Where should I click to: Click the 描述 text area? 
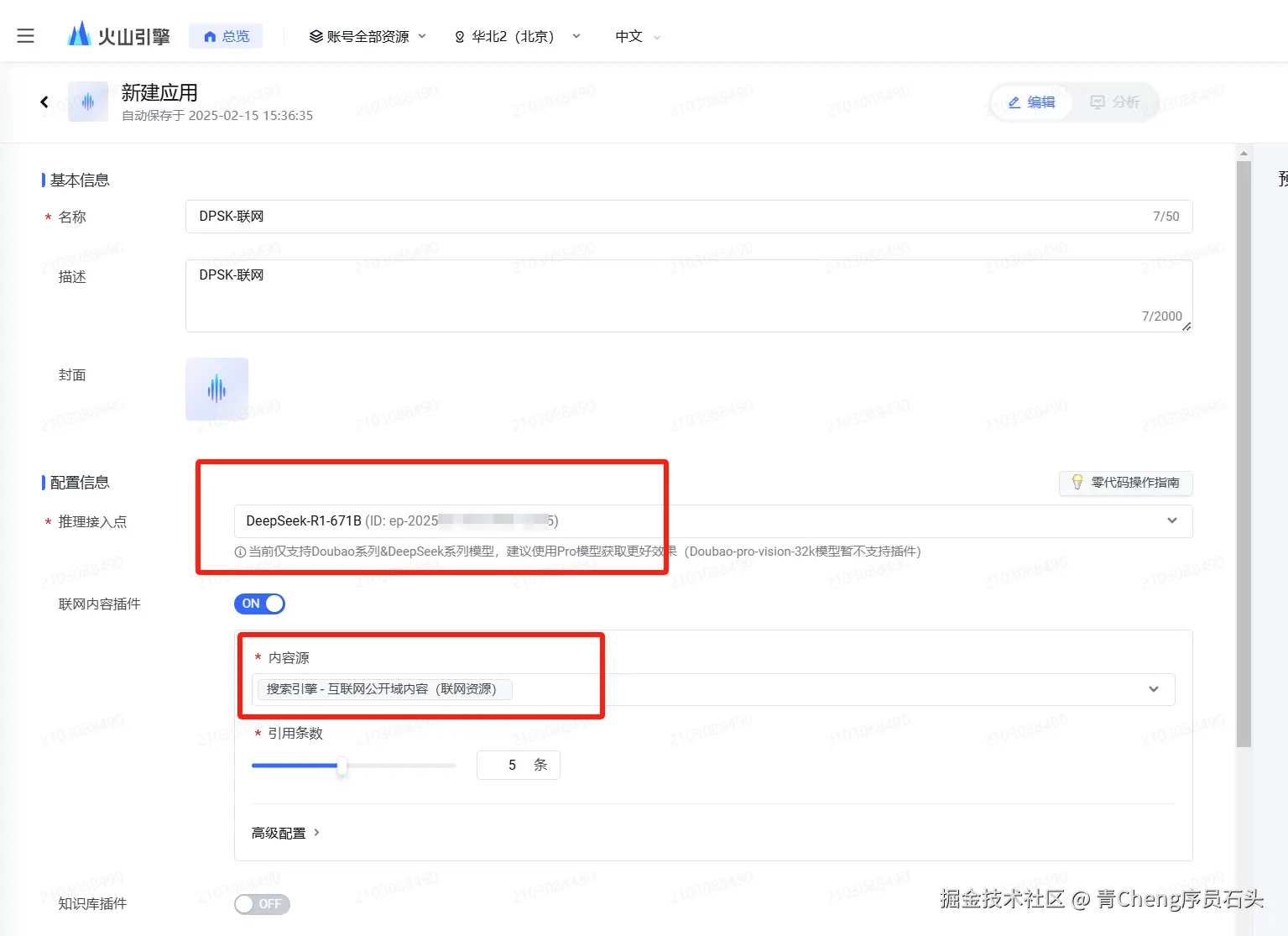689,295
